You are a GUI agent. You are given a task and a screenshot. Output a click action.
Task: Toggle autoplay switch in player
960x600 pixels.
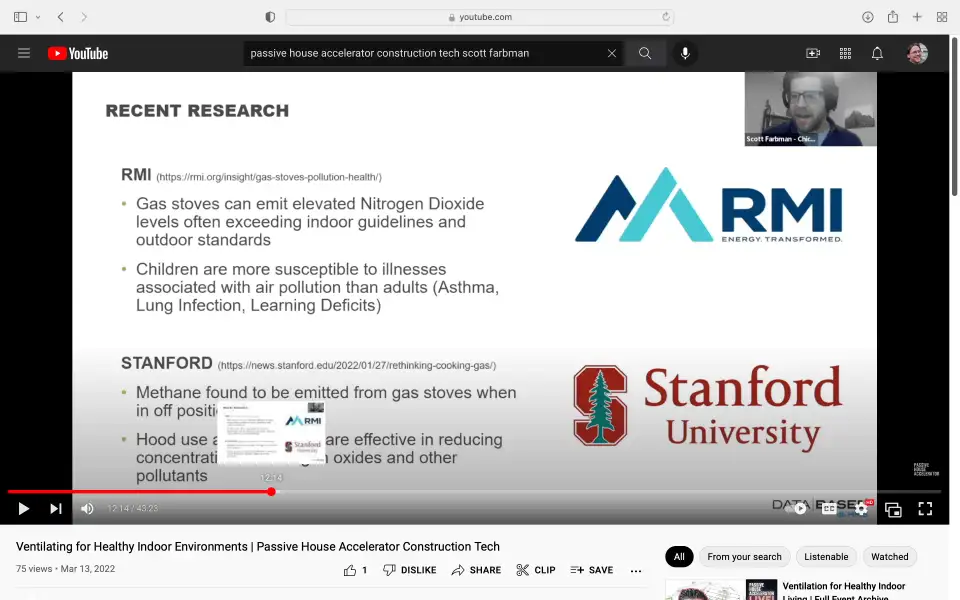798,508
